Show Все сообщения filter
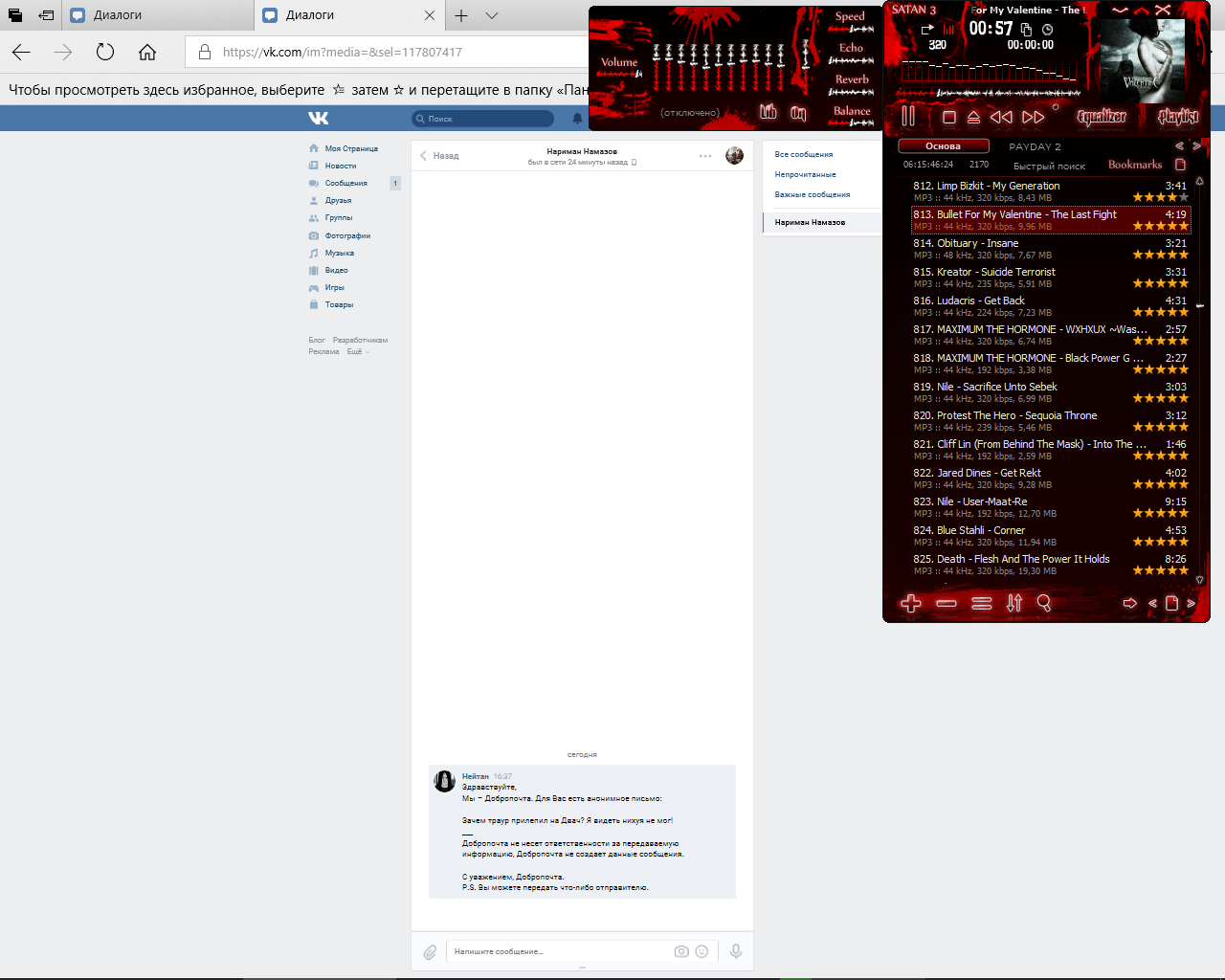 point(804,154)
